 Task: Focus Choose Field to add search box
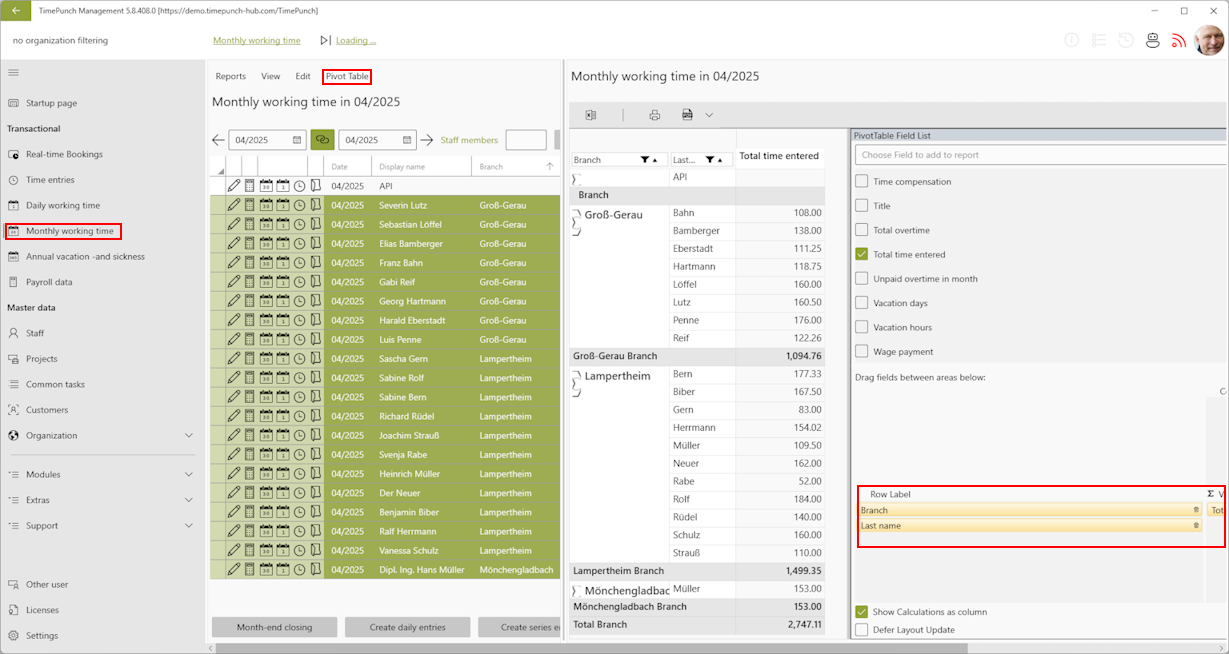point(1041,155)
